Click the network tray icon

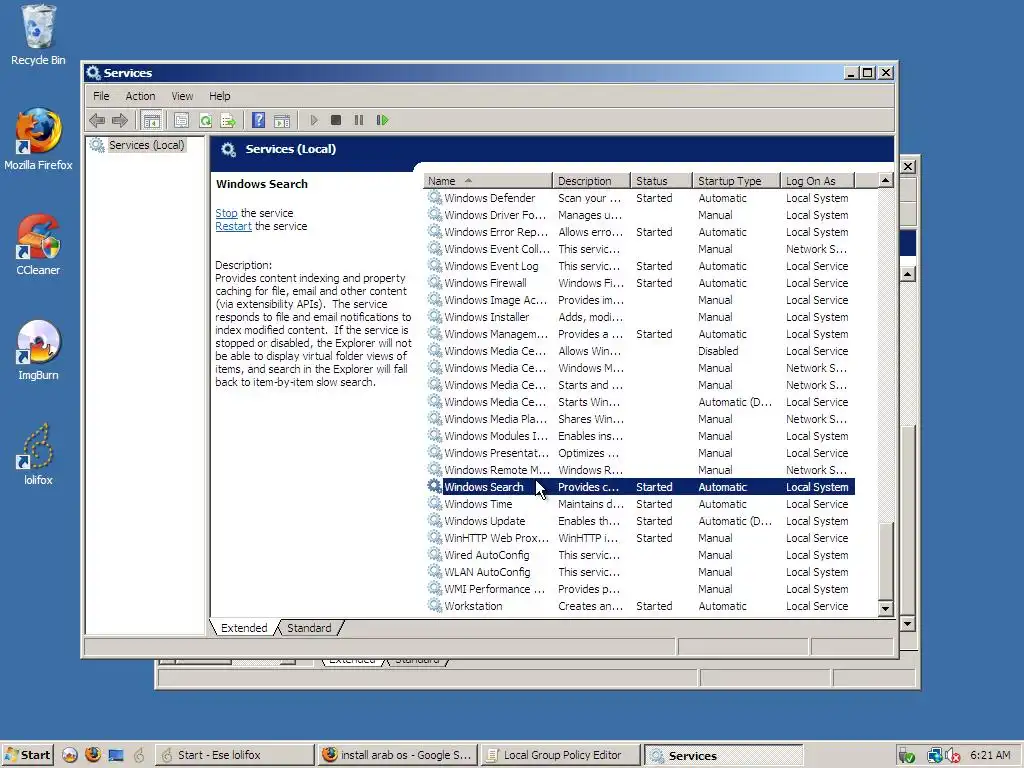pyautogui.click(x=934, y=756)
